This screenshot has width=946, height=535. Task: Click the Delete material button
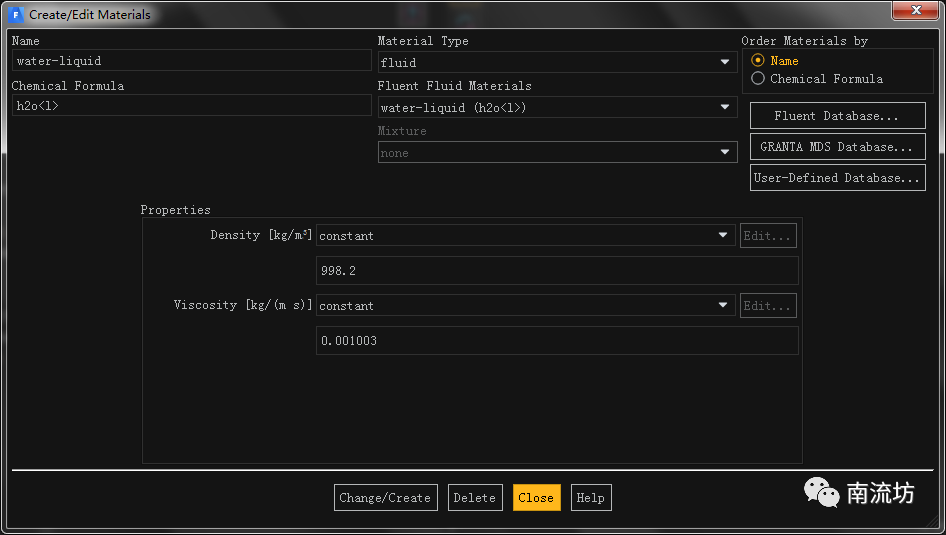click(475, 498)
